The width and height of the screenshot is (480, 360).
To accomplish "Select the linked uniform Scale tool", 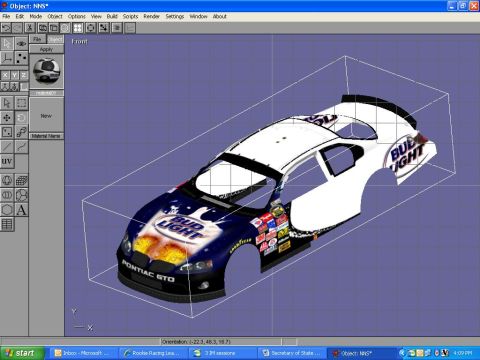I will click(21, 132).
